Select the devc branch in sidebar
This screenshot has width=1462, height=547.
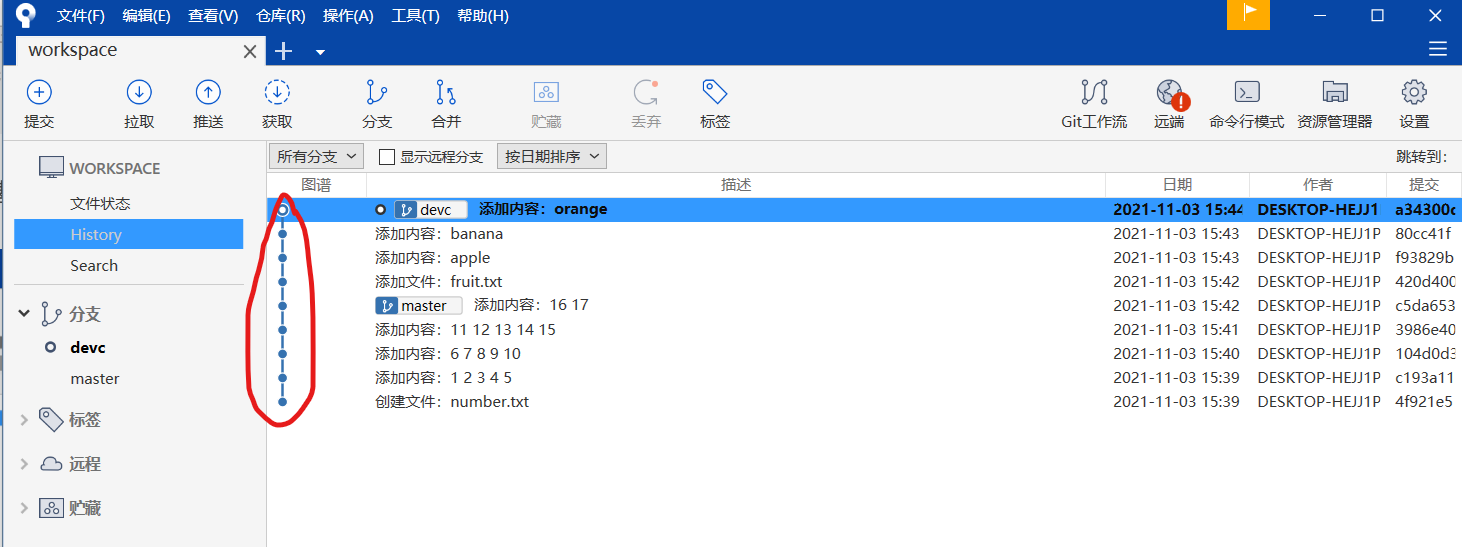[88, 347]
